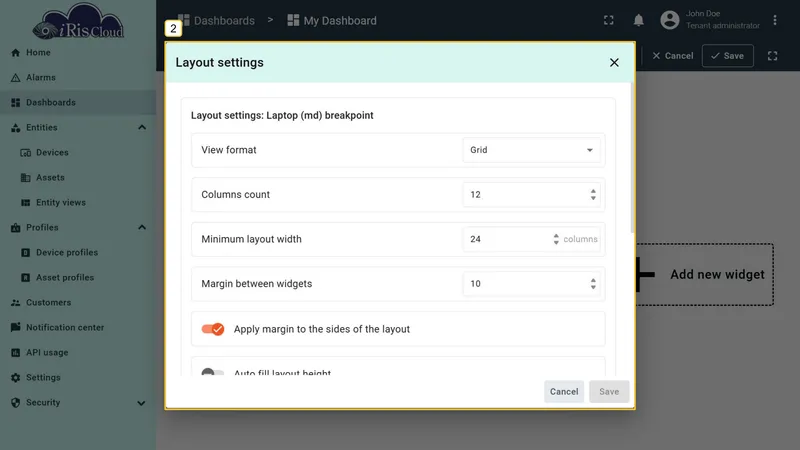The width and height of the screenshot is (800, 450).
Task: Click the Entity views icon
Action: pyautogui.click(x=26, y=203)
